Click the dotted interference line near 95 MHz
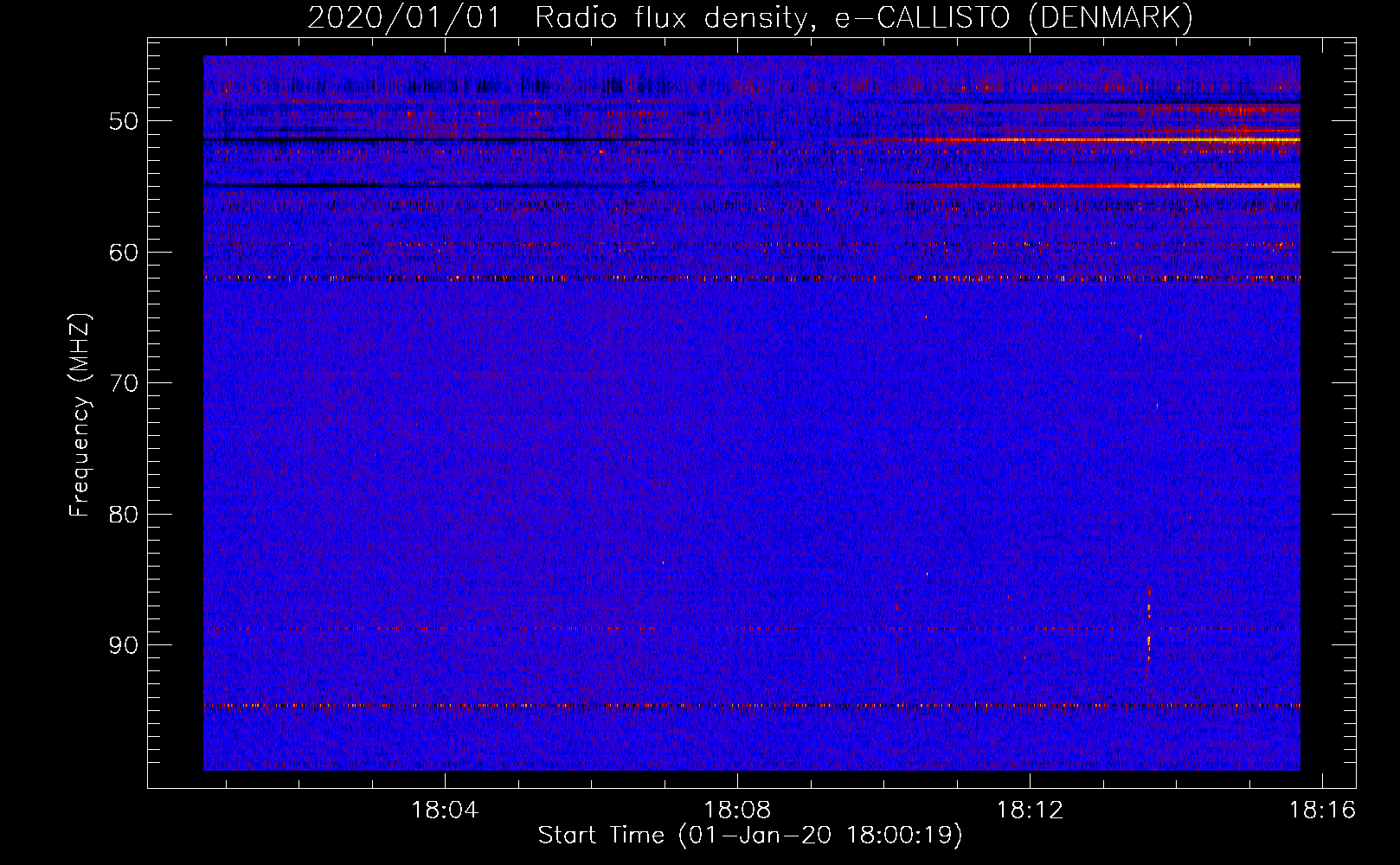Image resolution: width=1400 pixels, height=865 pixels. tap(752, 706)
